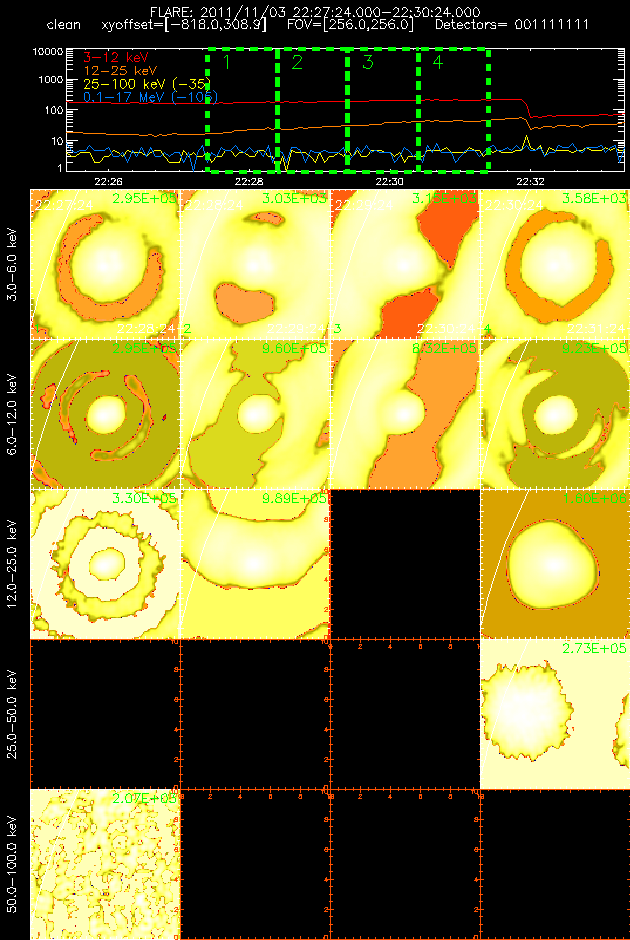
Task: Open the noisy 50.0-100.0 keV image
Action: click(105, 864)
